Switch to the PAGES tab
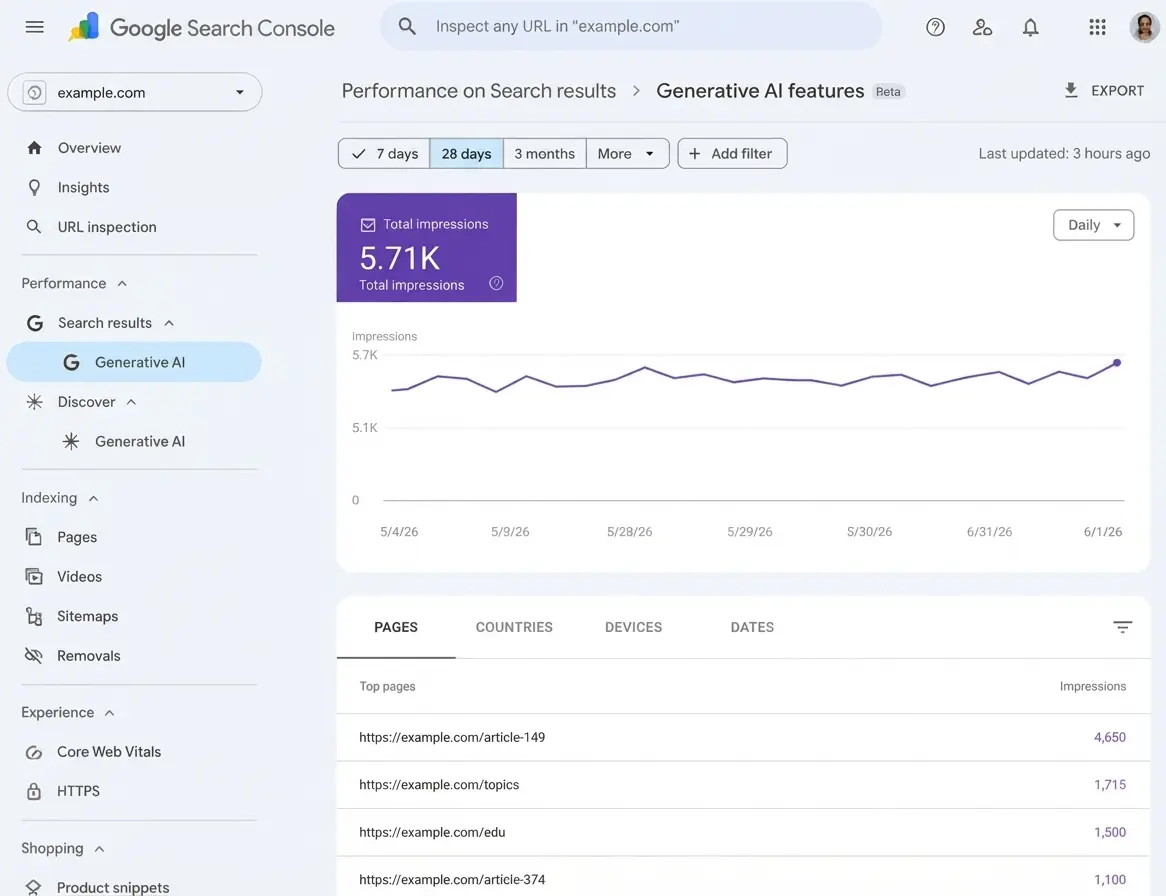 396,627
